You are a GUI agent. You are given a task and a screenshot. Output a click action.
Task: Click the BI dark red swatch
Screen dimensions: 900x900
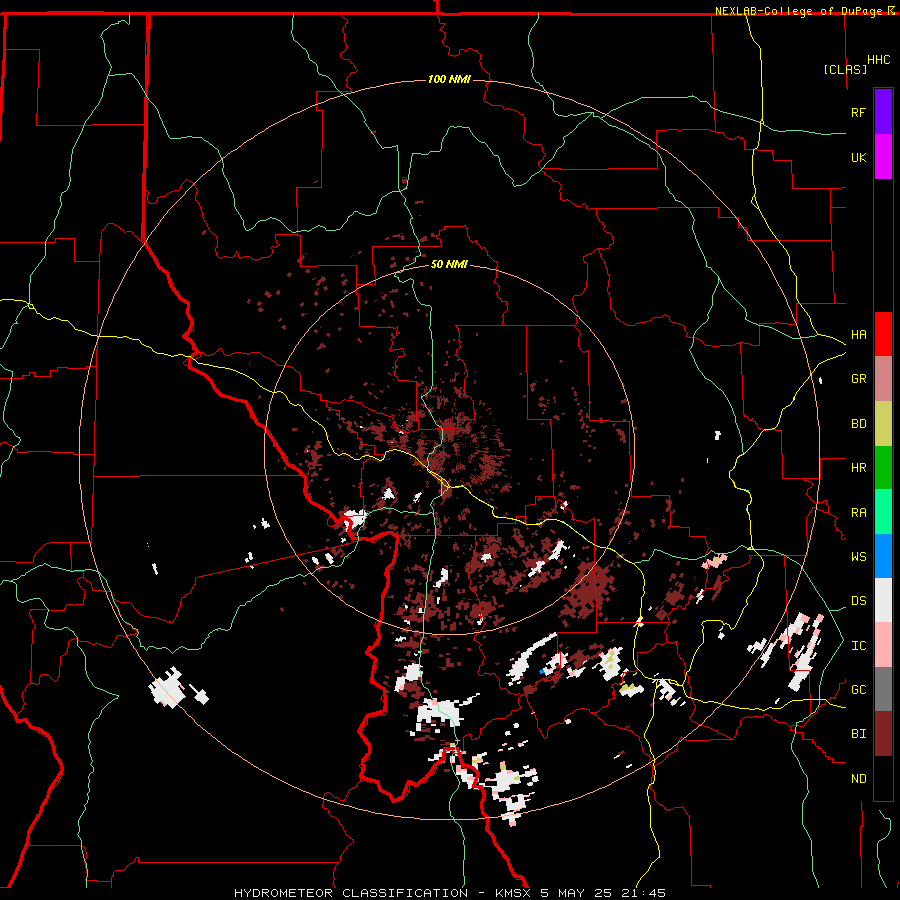coord(883,734)
